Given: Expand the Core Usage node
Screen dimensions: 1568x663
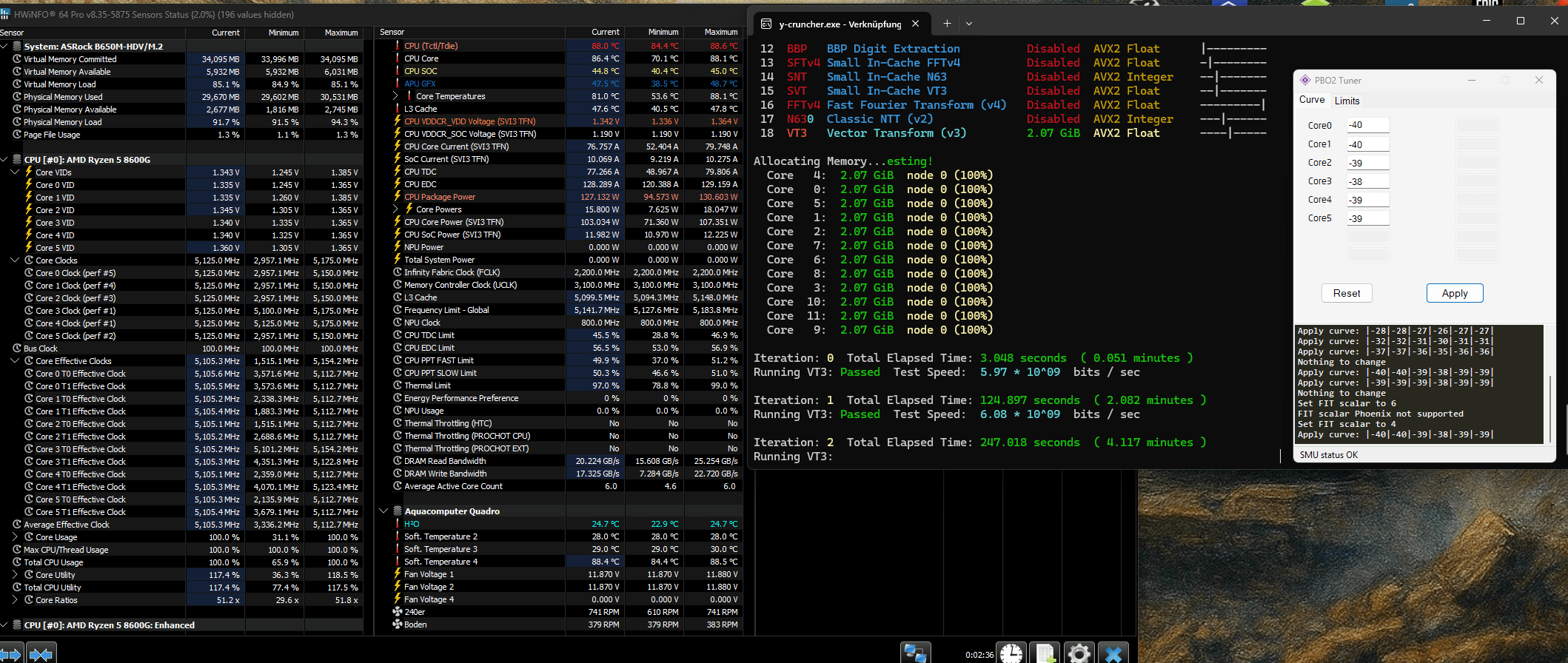Looking at the screenshot, I should pyautogui.click(x=15, y=536).
